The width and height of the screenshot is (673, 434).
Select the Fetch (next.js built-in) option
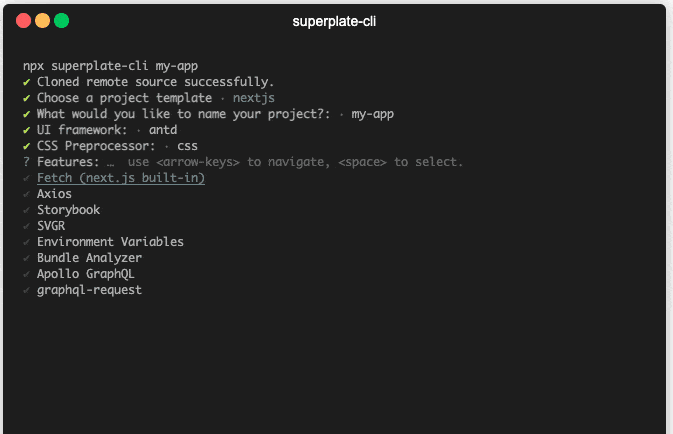[120, 178]
